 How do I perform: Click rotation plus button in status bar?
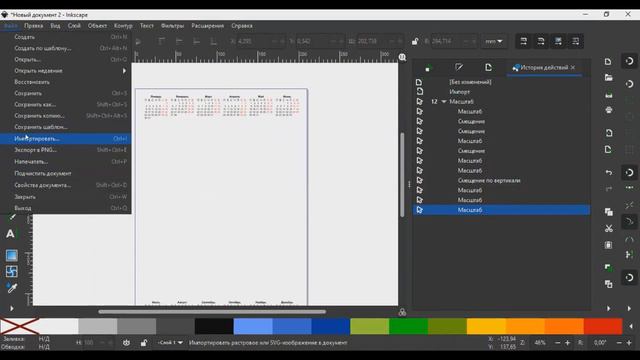click(x=629, y=343)
